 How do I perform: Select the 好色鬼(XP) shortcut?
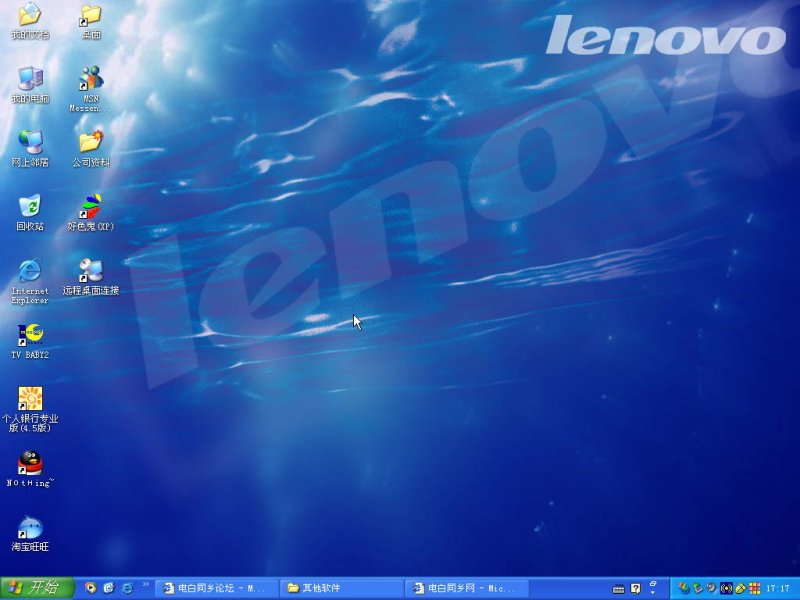tap(90, 207)
